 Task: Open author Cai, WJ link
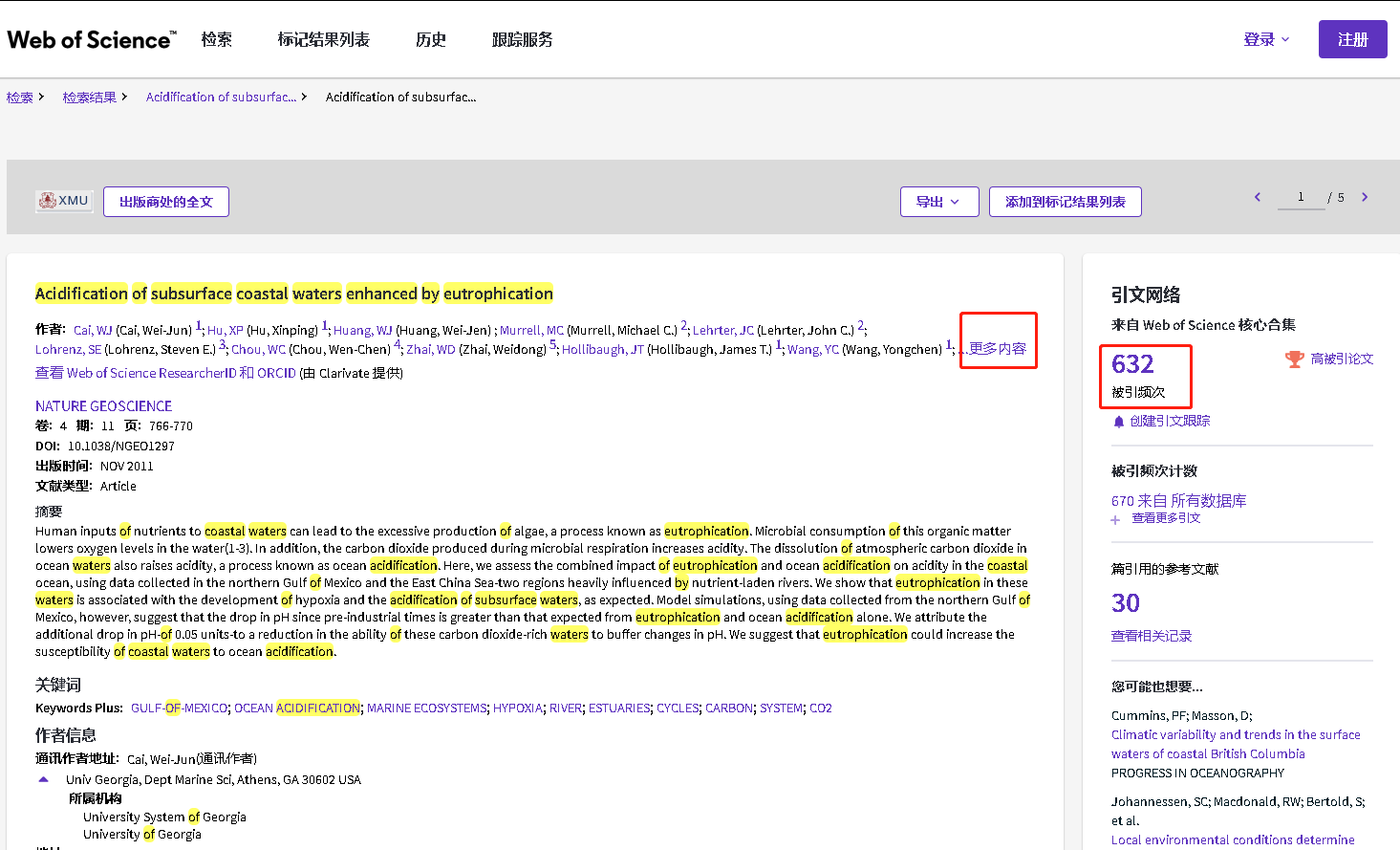click(x=93, y=330)
